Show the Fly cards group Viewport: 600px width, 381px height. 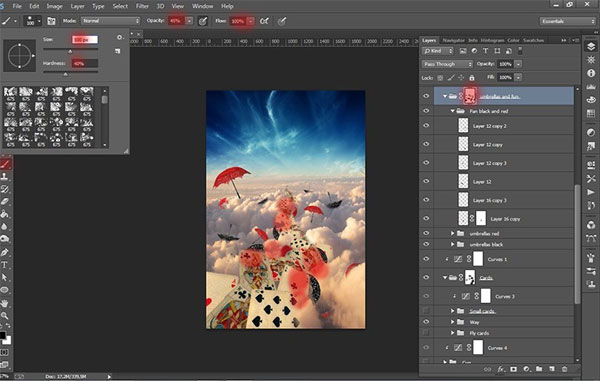point(426,333)
